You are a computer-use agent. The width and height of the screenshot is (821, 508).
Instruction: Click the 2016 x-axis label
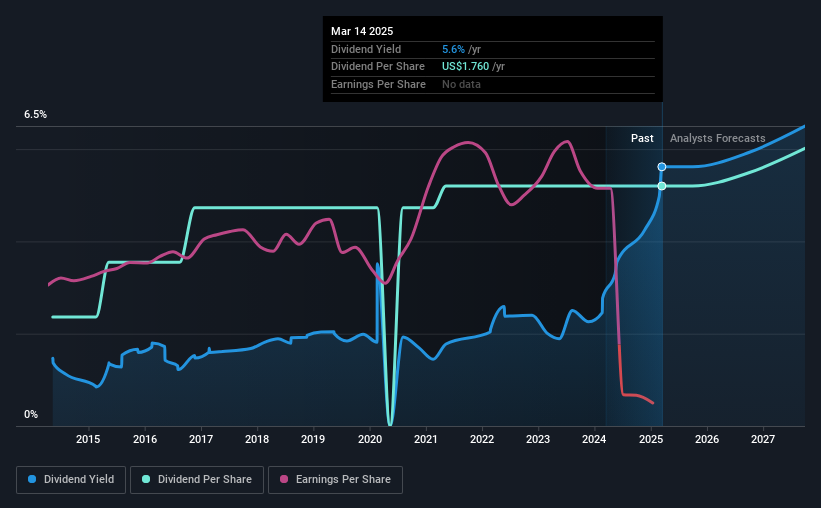[x=145, y=439]
